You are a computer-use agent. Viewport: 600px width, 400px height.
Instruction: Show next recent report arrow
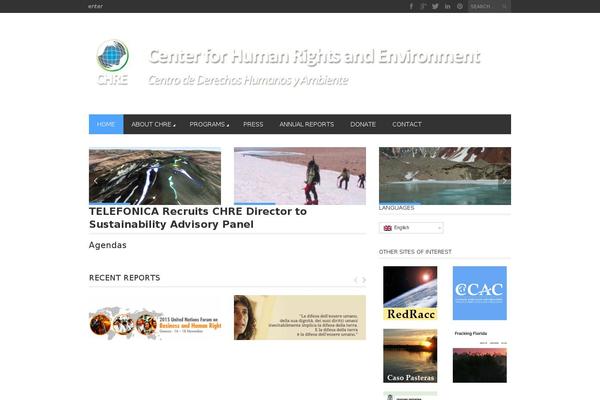click(x=364, y=280)
